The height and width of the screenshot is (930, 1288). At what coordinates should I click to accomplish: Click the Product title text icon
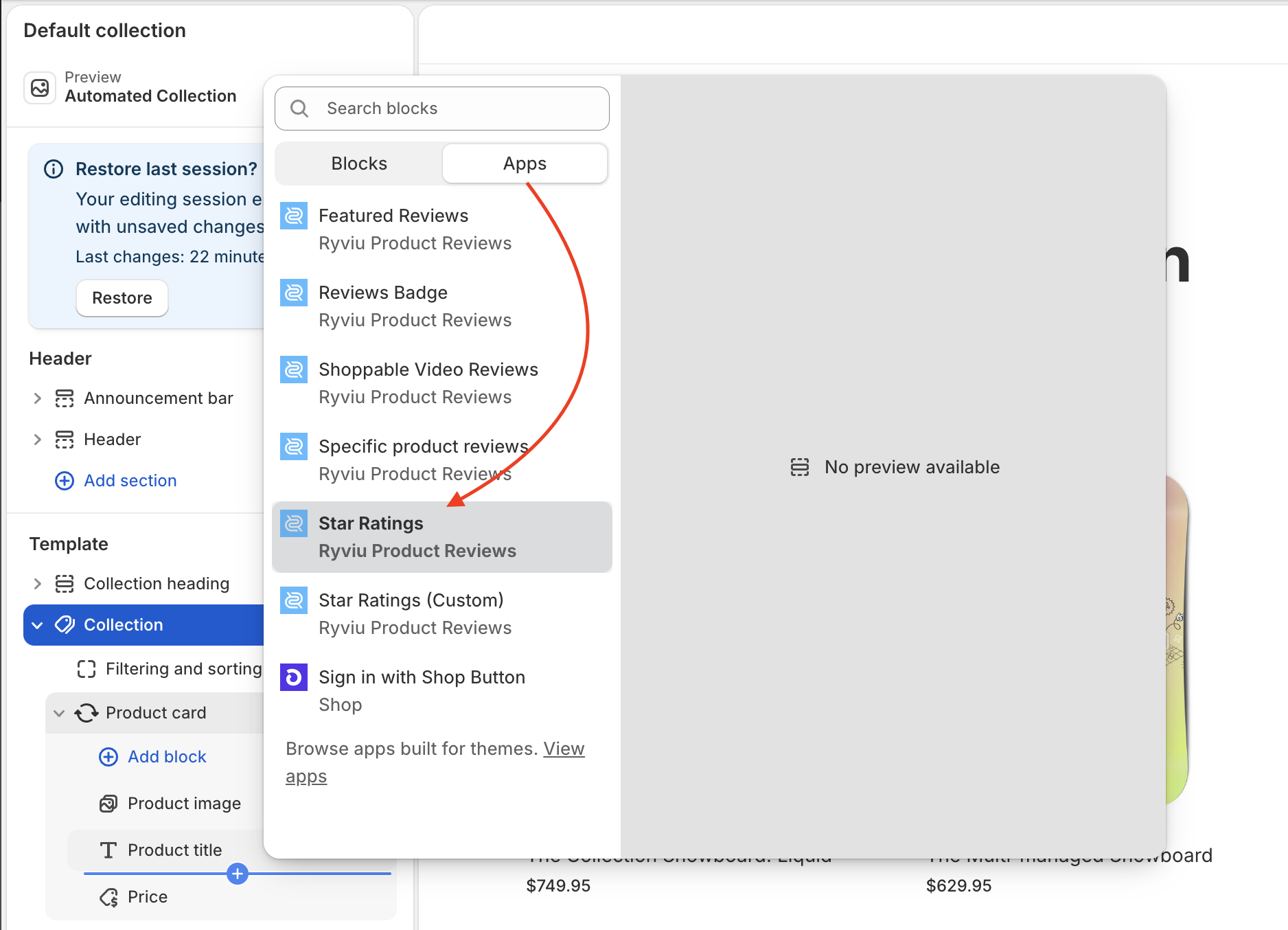point(108,850)
